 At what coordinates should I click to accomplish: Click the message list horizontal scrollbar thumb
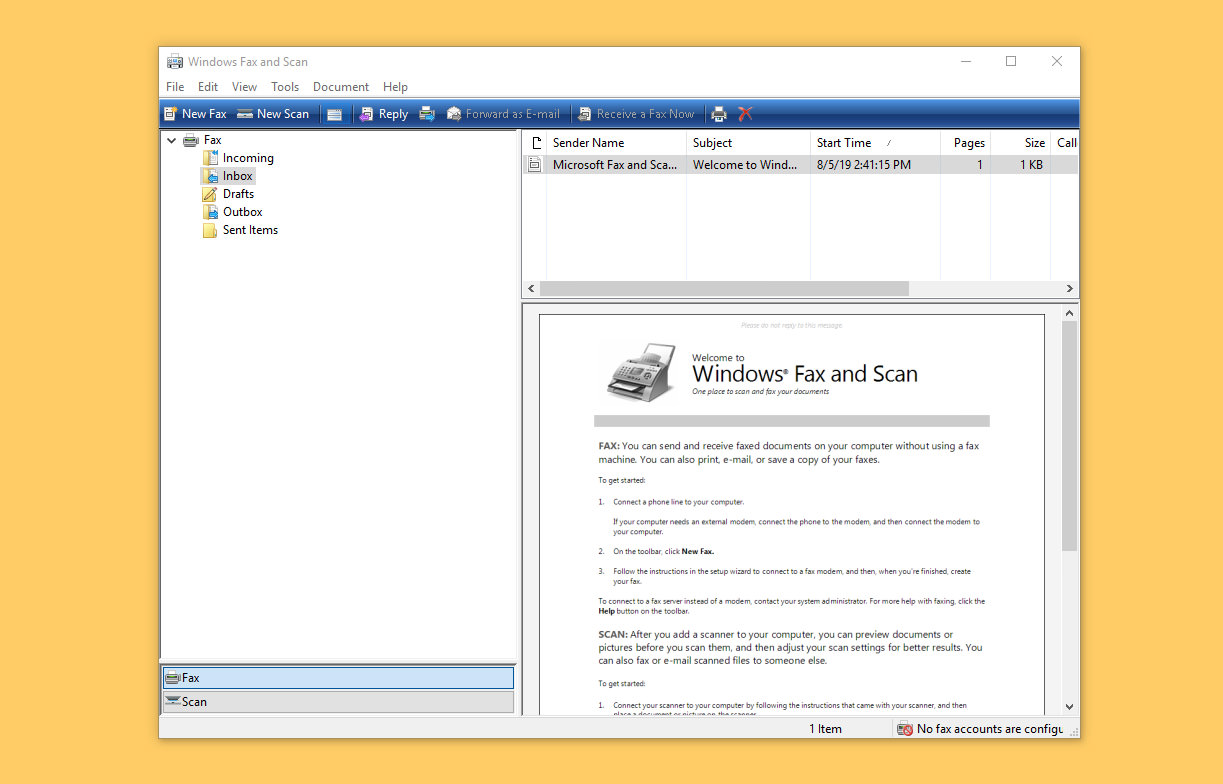tap(724, 289)
